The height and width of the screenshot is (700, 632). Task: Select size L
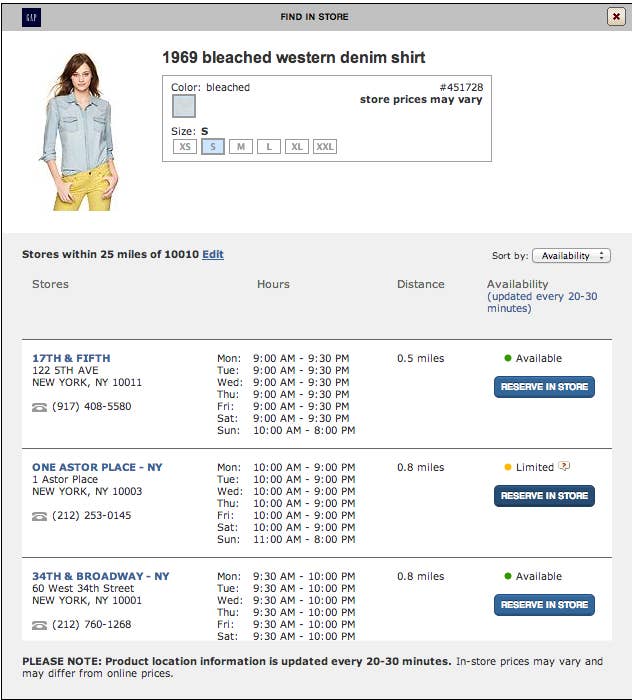[x=268, y=147]
